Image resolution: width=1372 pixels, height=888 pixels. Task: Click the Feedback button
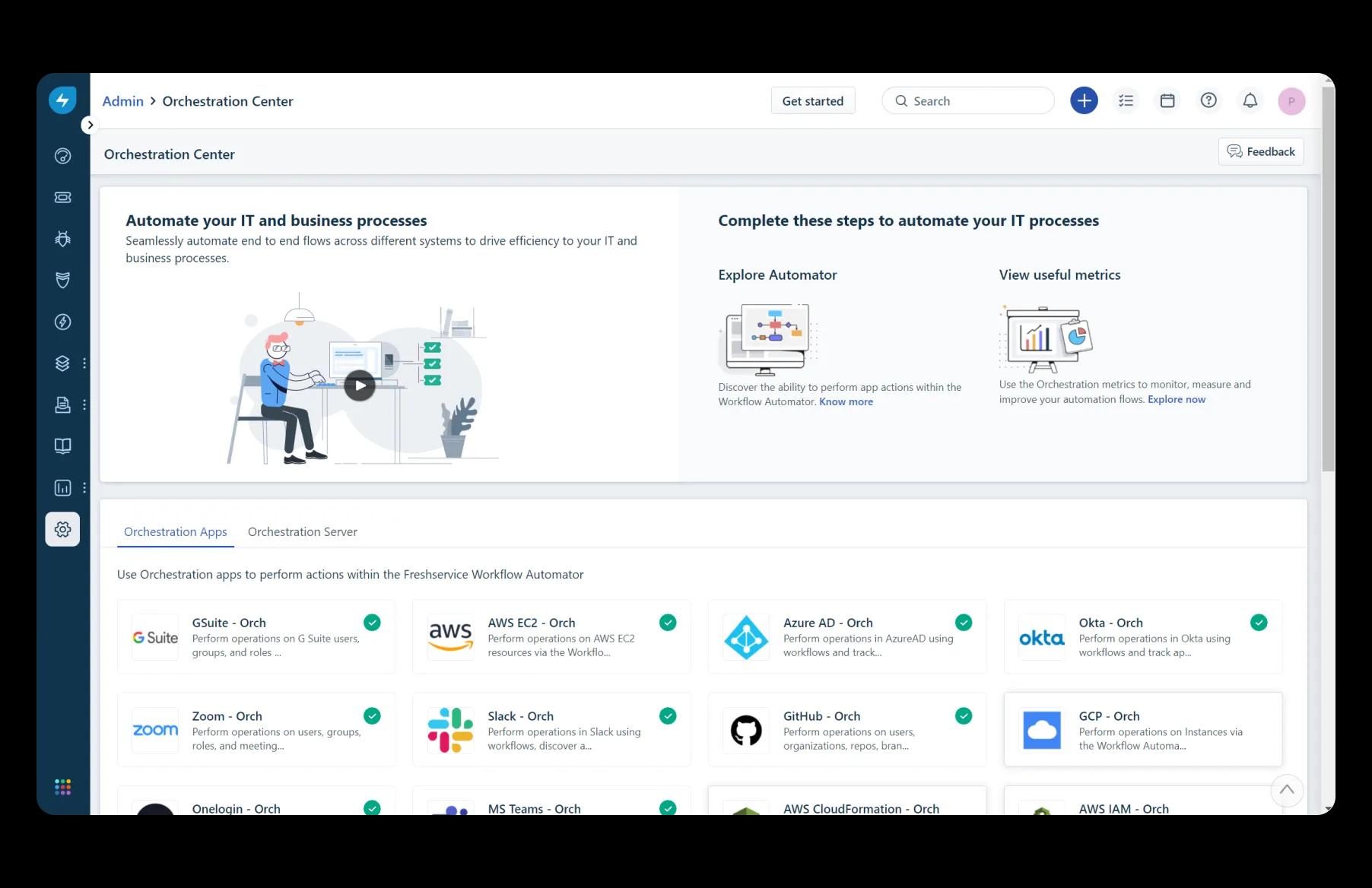(x=1261, y=151)
